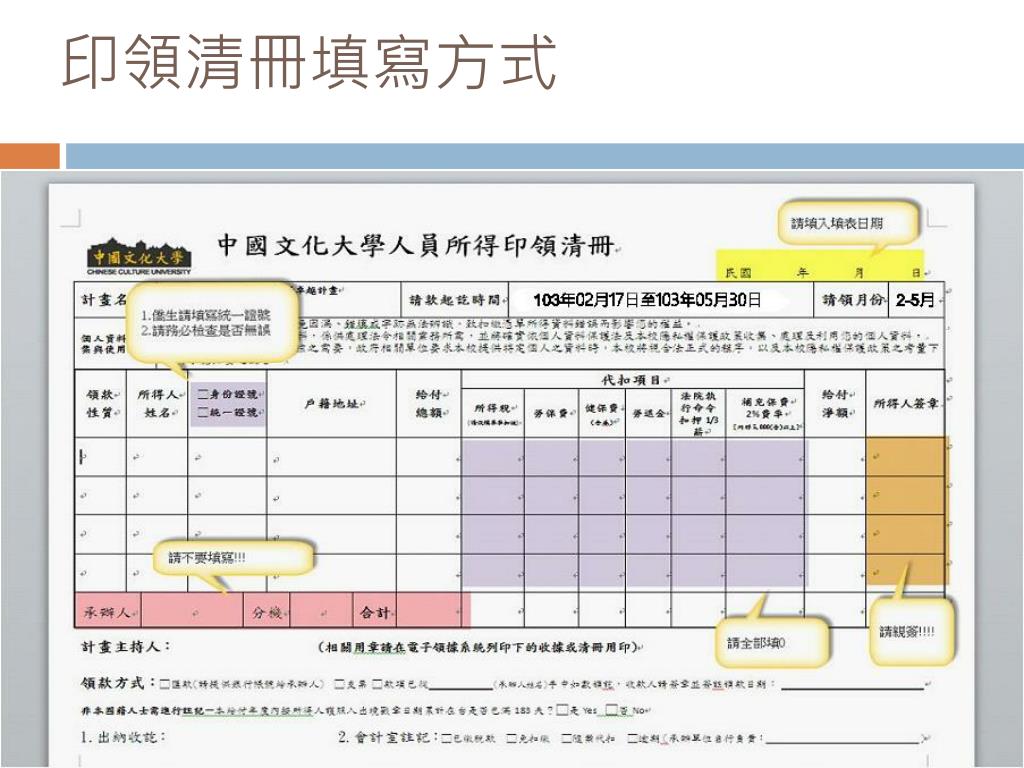Image resolution: width=1024 pixels, height=768 pixels.
Task: Click the form title 中國文化大學人員所得印領清冊
Action: click(416, 245)
